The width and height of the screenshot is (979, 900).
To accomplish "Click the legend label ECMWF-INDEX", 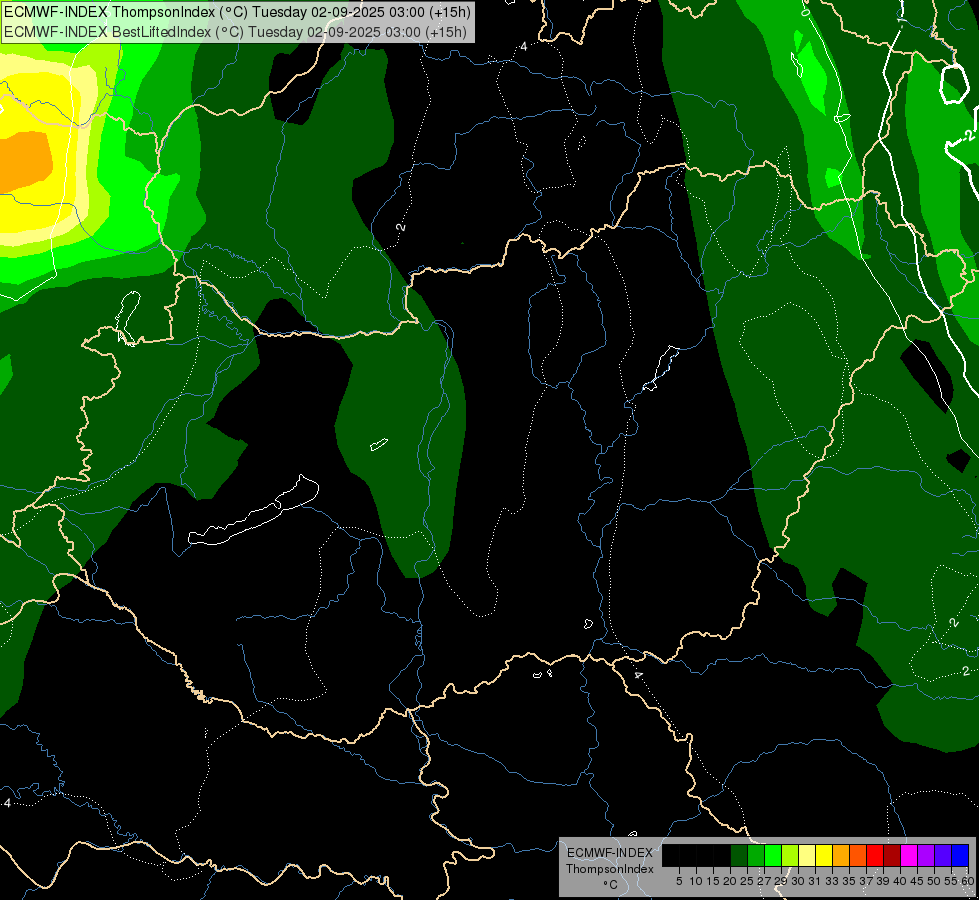I will click(x=610, y=853).
